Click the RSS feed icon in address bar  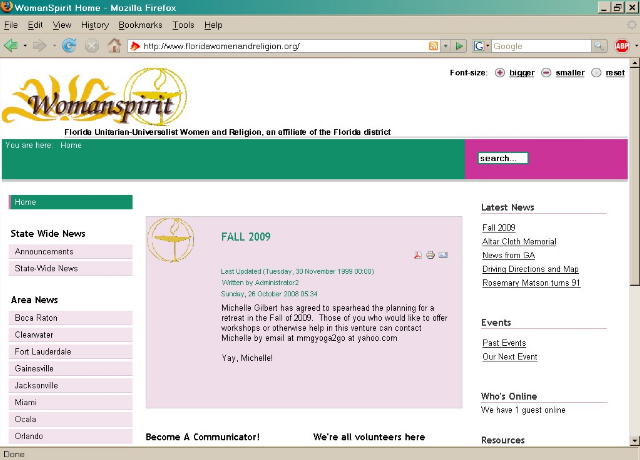click(x=433, y=46)
